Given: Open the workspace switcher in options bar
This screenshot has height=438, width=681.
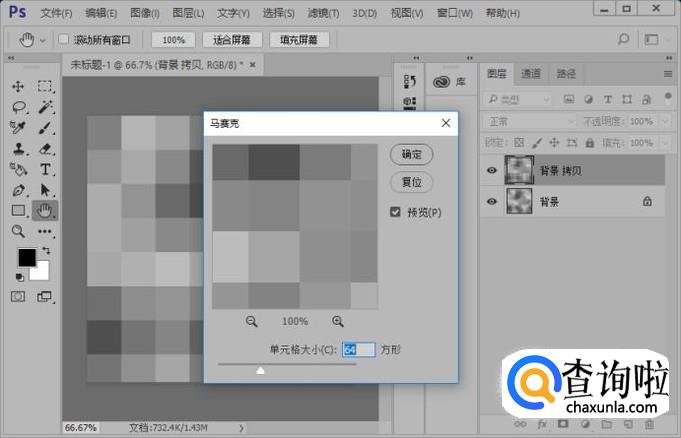Looking at the screenshot, I should pos(651,40).
